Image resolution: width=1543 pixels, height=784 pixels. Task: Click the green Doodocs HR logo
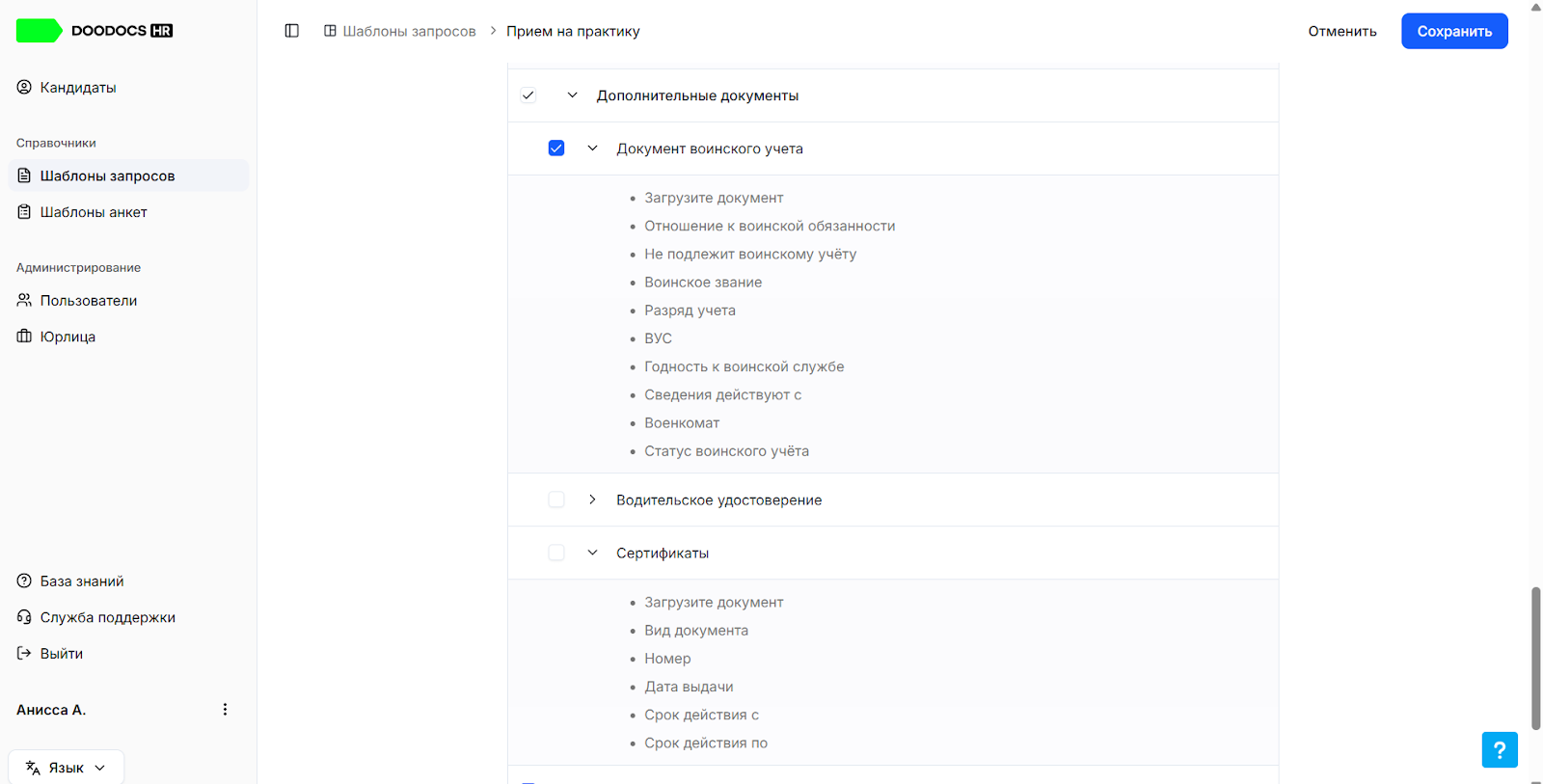(x=95, y=31)
